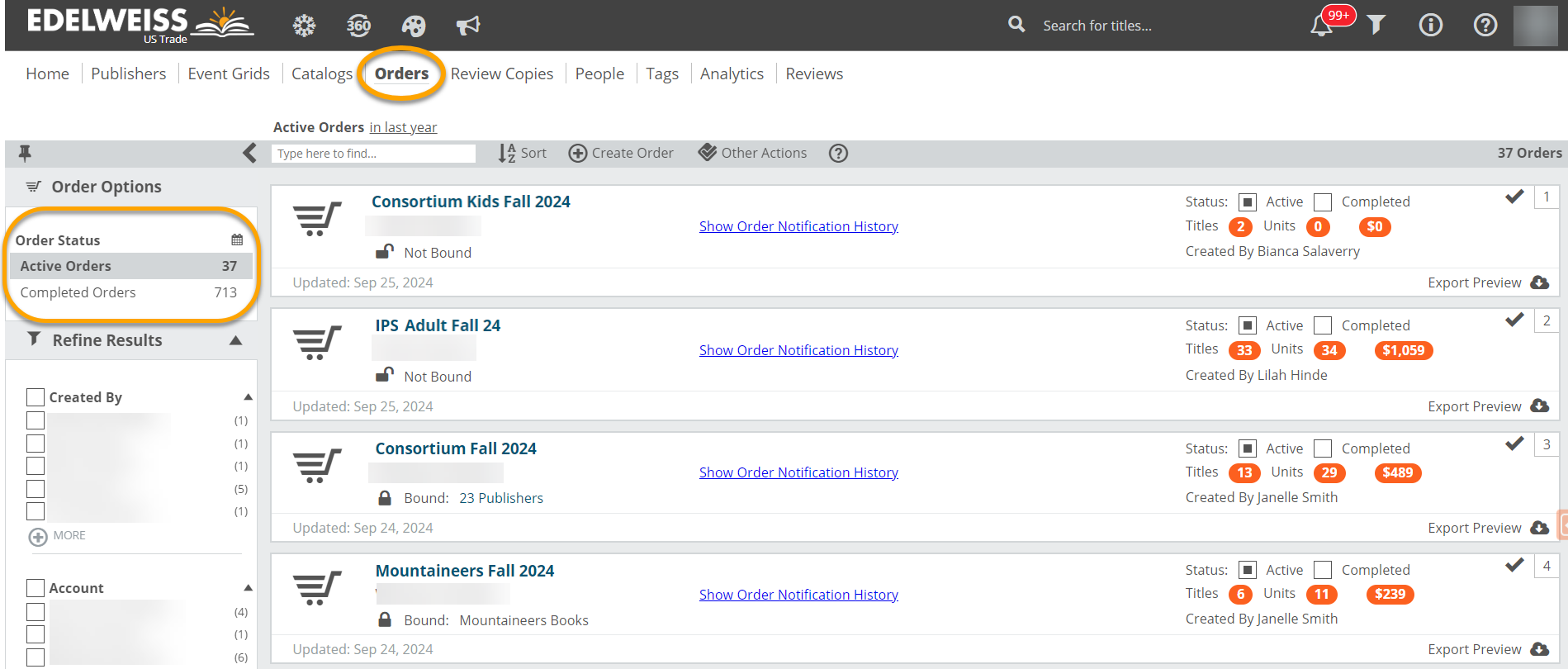
Task: Check the Account filter checkbox
Action: point(36,588)
